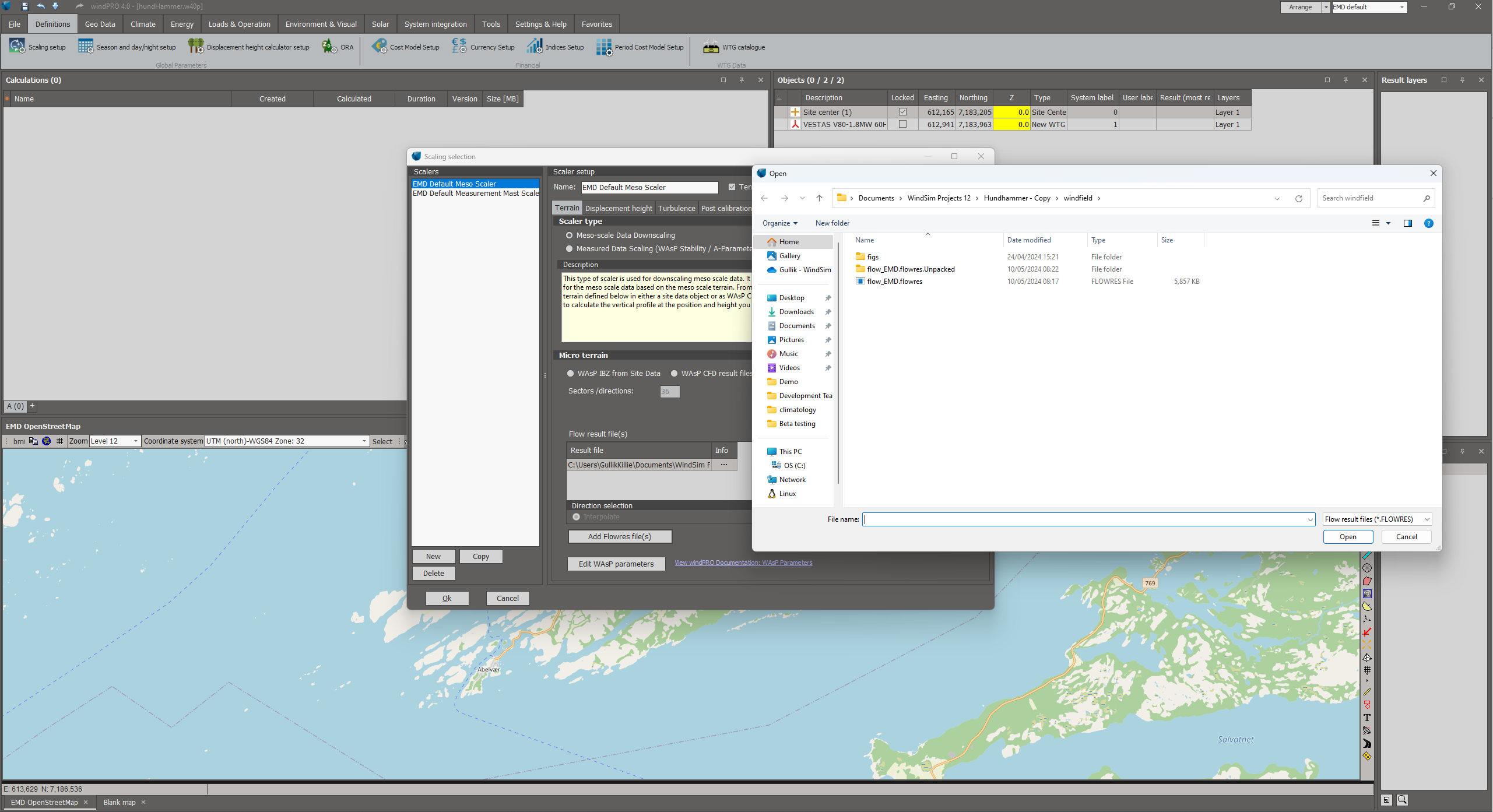Screen dimensions: 1493x812
Task: Open WAsP Parameters documentation link
Action: point(743,563)
